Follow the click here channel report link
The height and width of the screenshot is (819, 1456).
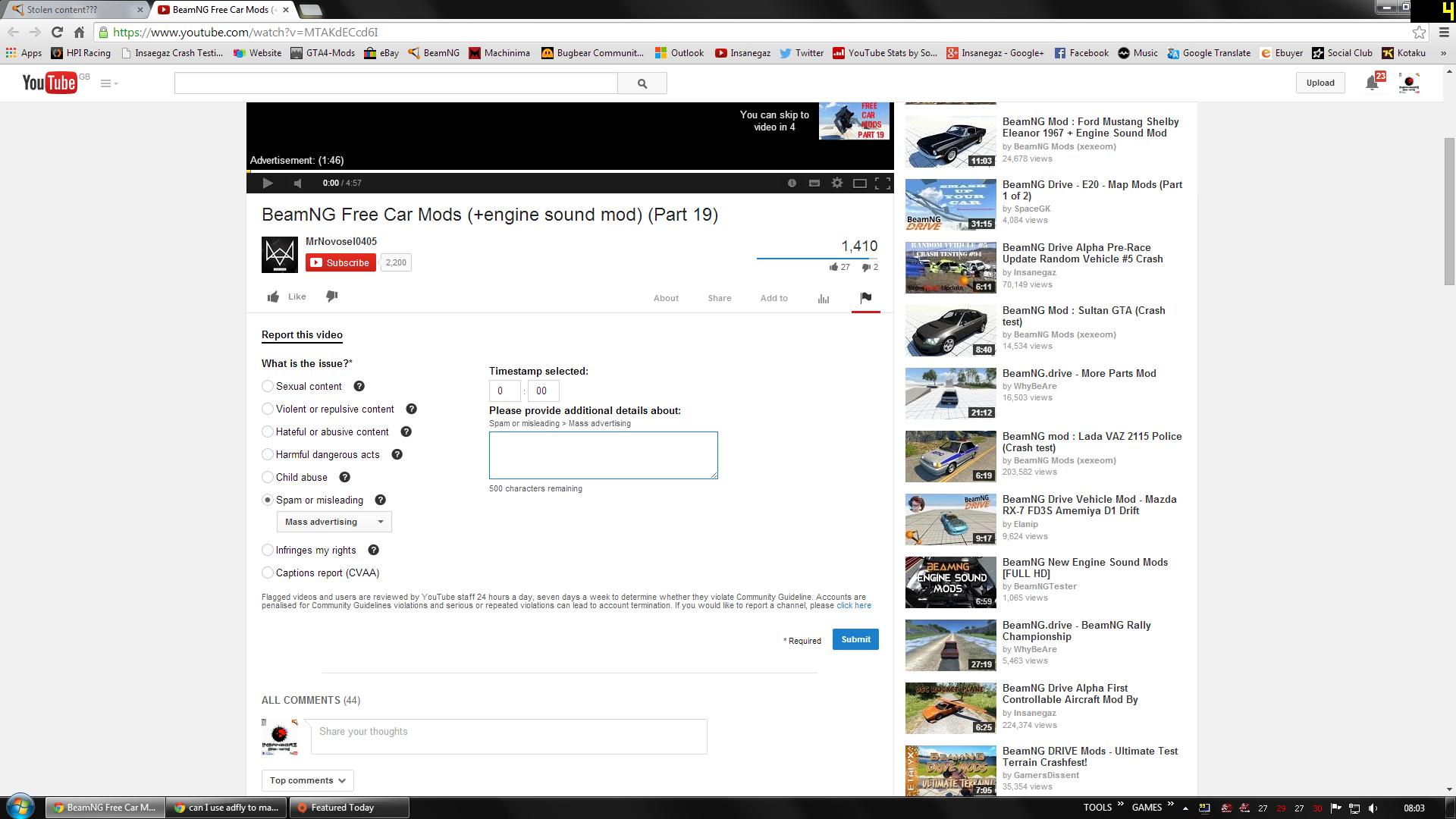(x=854, y=605)
